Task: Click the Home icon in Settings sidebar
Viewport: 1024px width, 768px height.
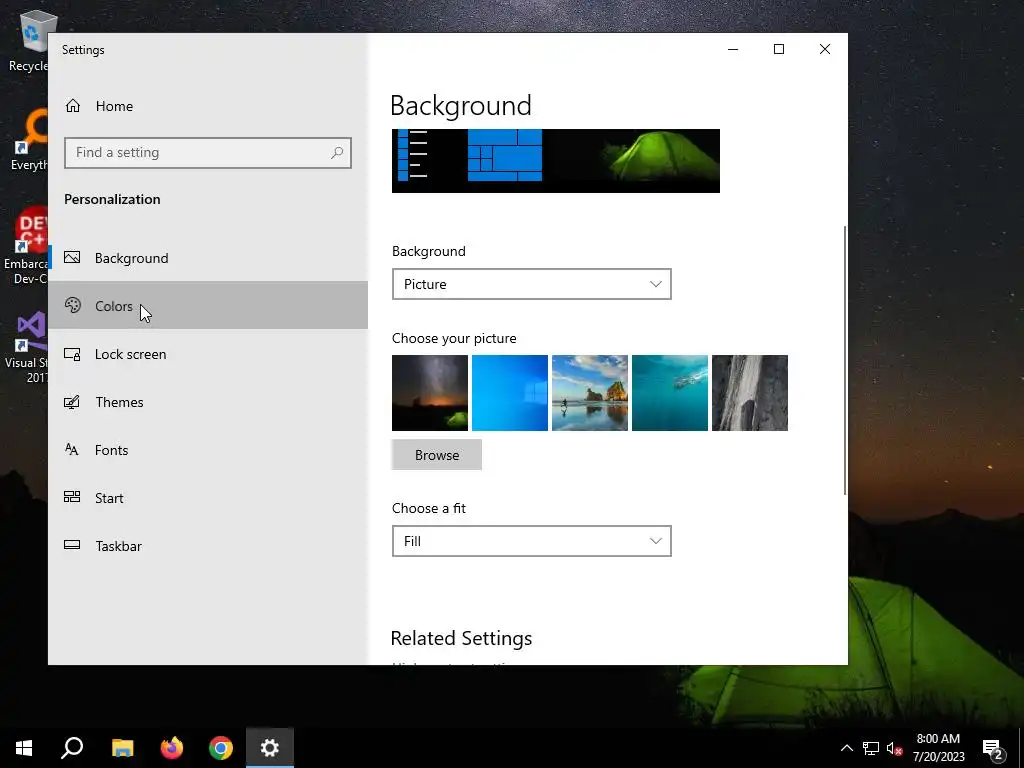Action: click(x=72, y=106)
